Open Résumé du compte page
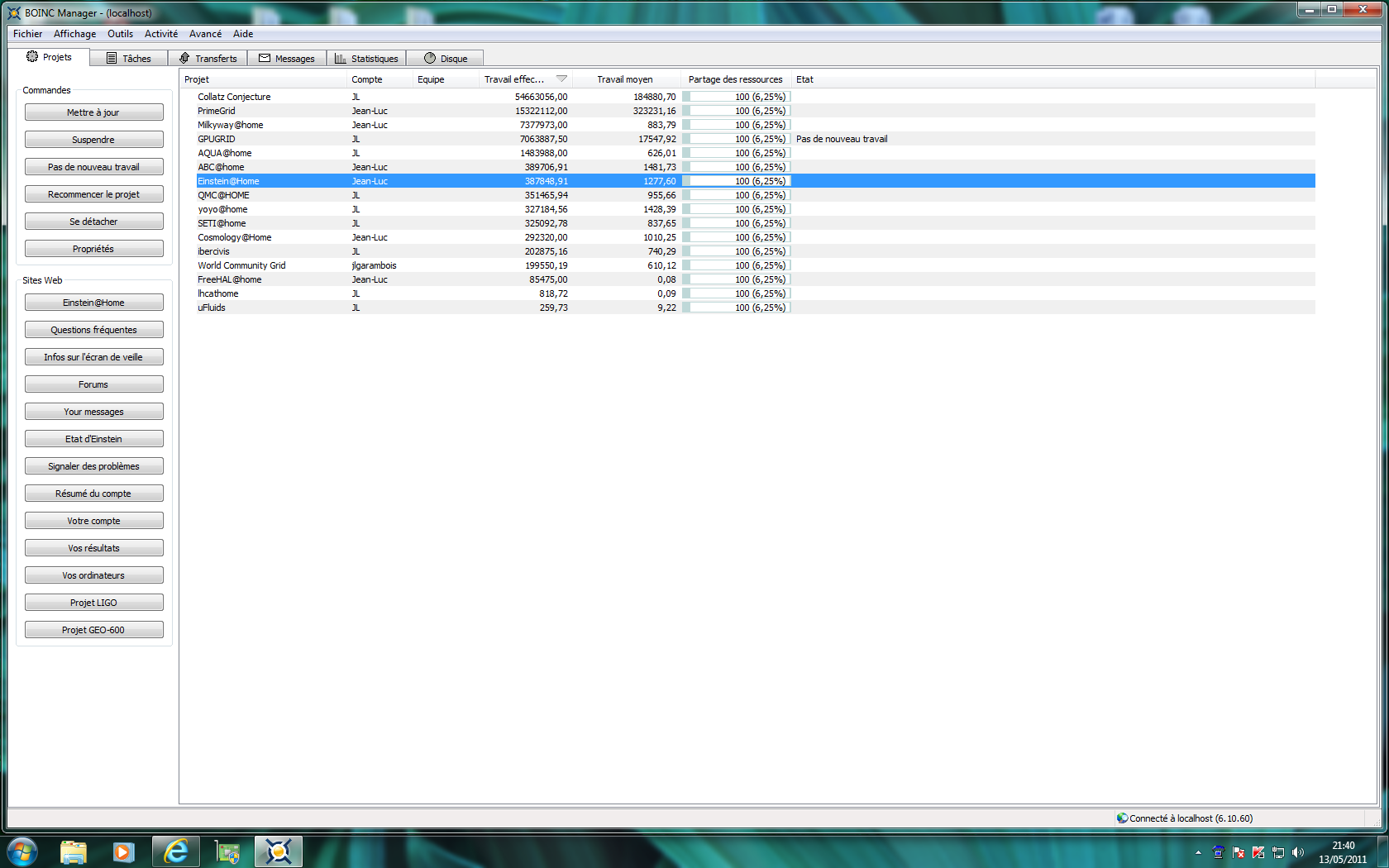1389x868 pixels. click(93, 494)
